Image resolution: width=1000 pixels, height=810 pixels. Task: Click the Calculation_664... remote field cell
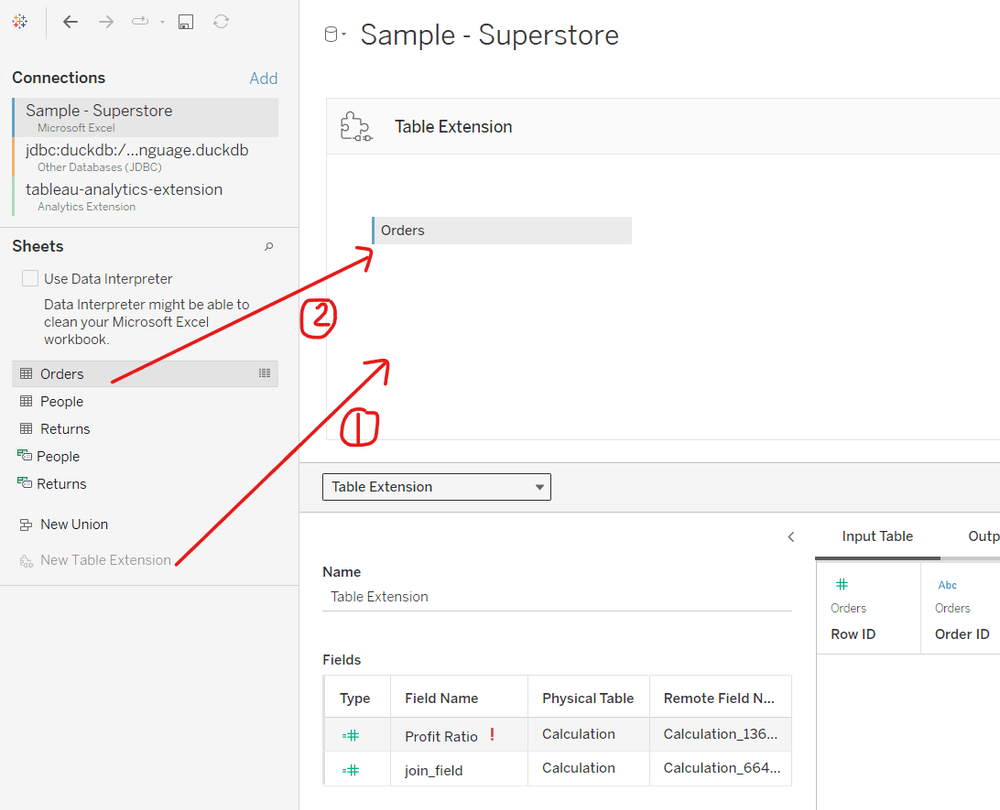(721, 768)
